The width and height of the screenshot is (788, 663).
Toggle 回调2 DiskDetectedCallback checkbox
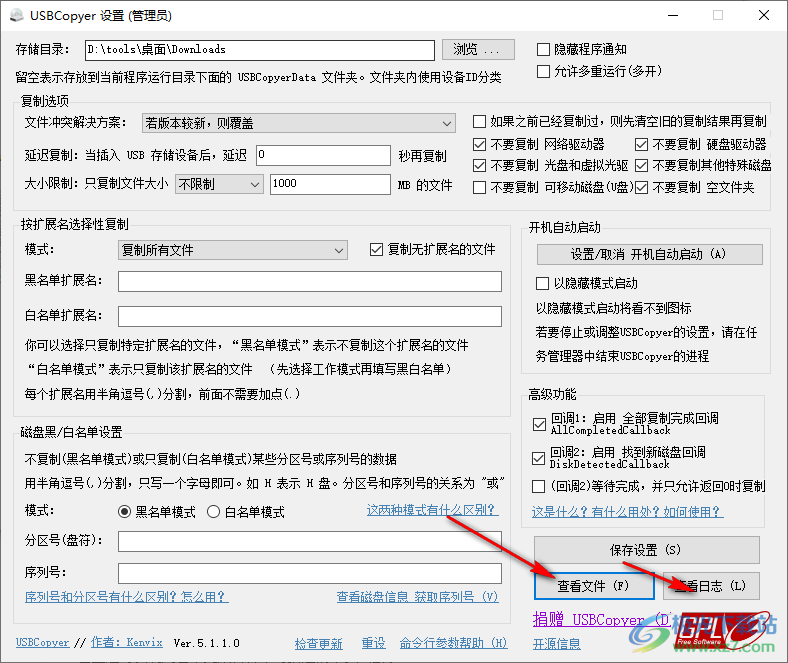click(x=538, y=458)
